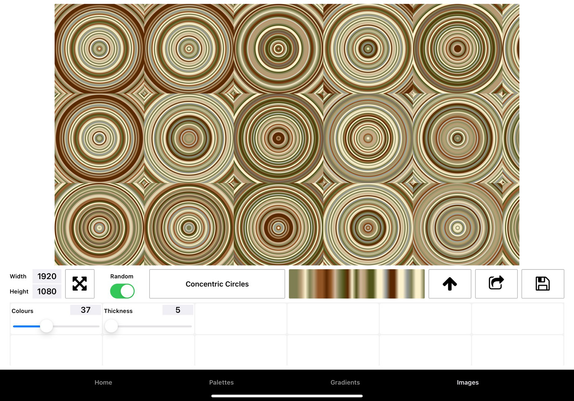574x401 pixels.
Task: Save image with floppy disk icon
Action: (543, 284)
